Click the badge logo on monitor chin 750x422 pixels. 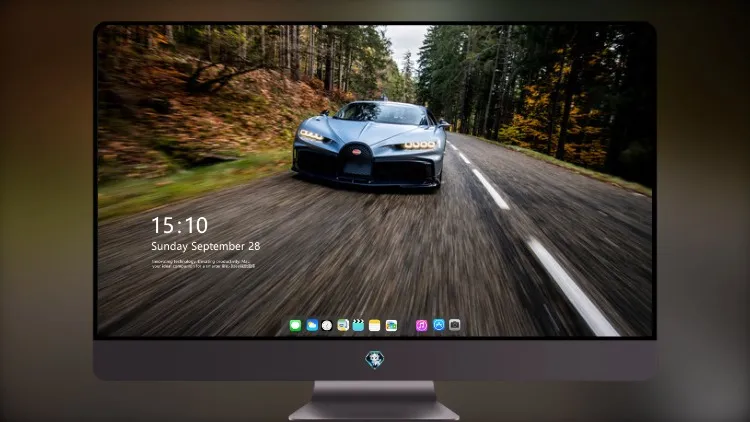tap(375, 360)
